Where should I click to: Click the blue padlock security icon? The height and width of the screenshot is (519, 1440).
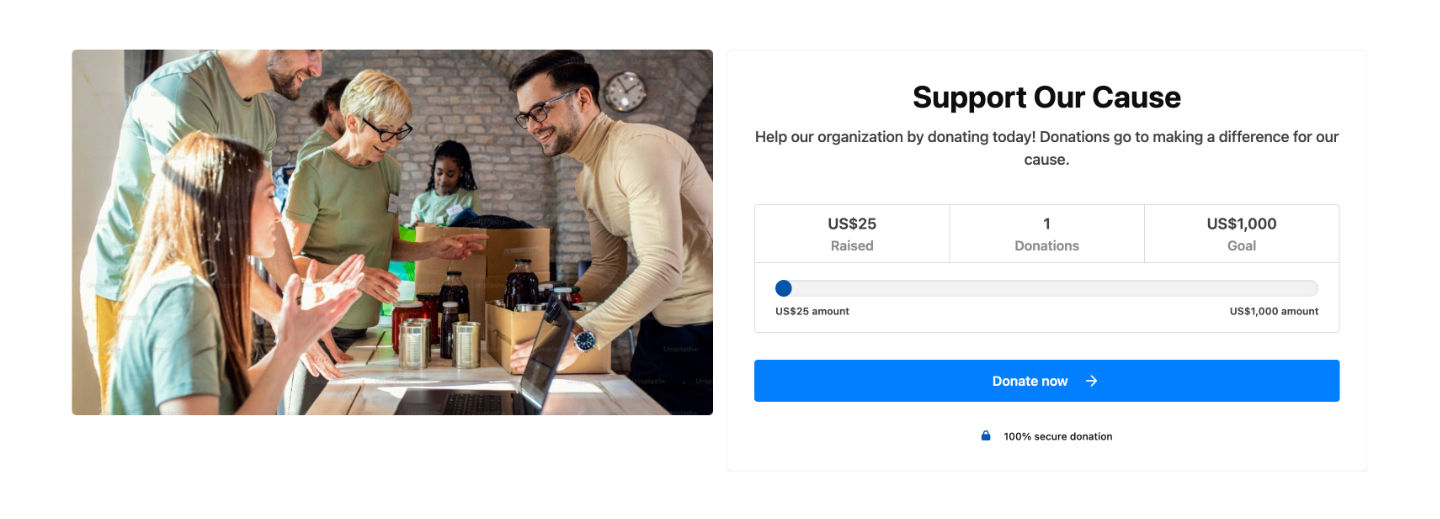(x=985, y=436)
